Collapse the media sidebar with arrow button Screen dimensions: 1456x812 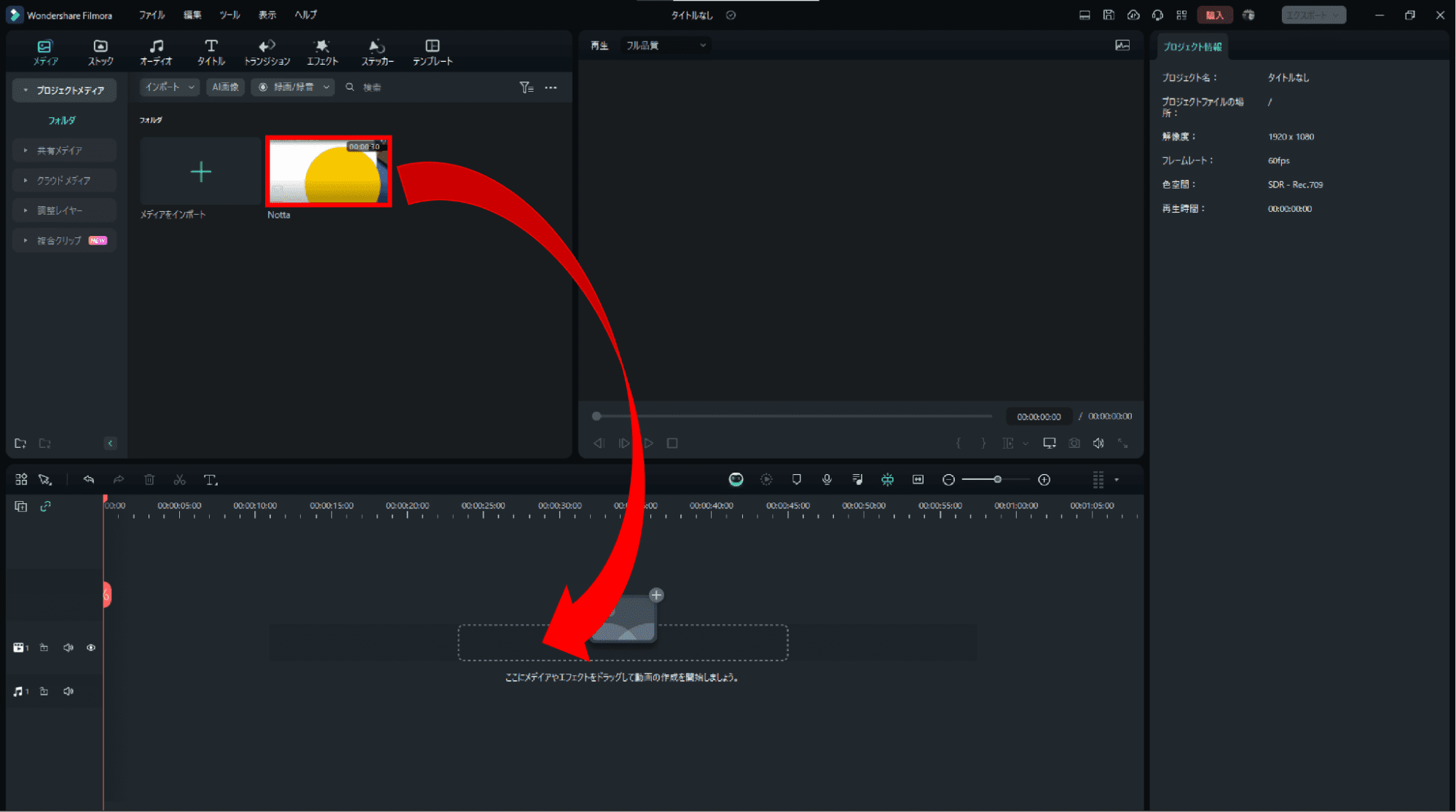coord(111,444)
